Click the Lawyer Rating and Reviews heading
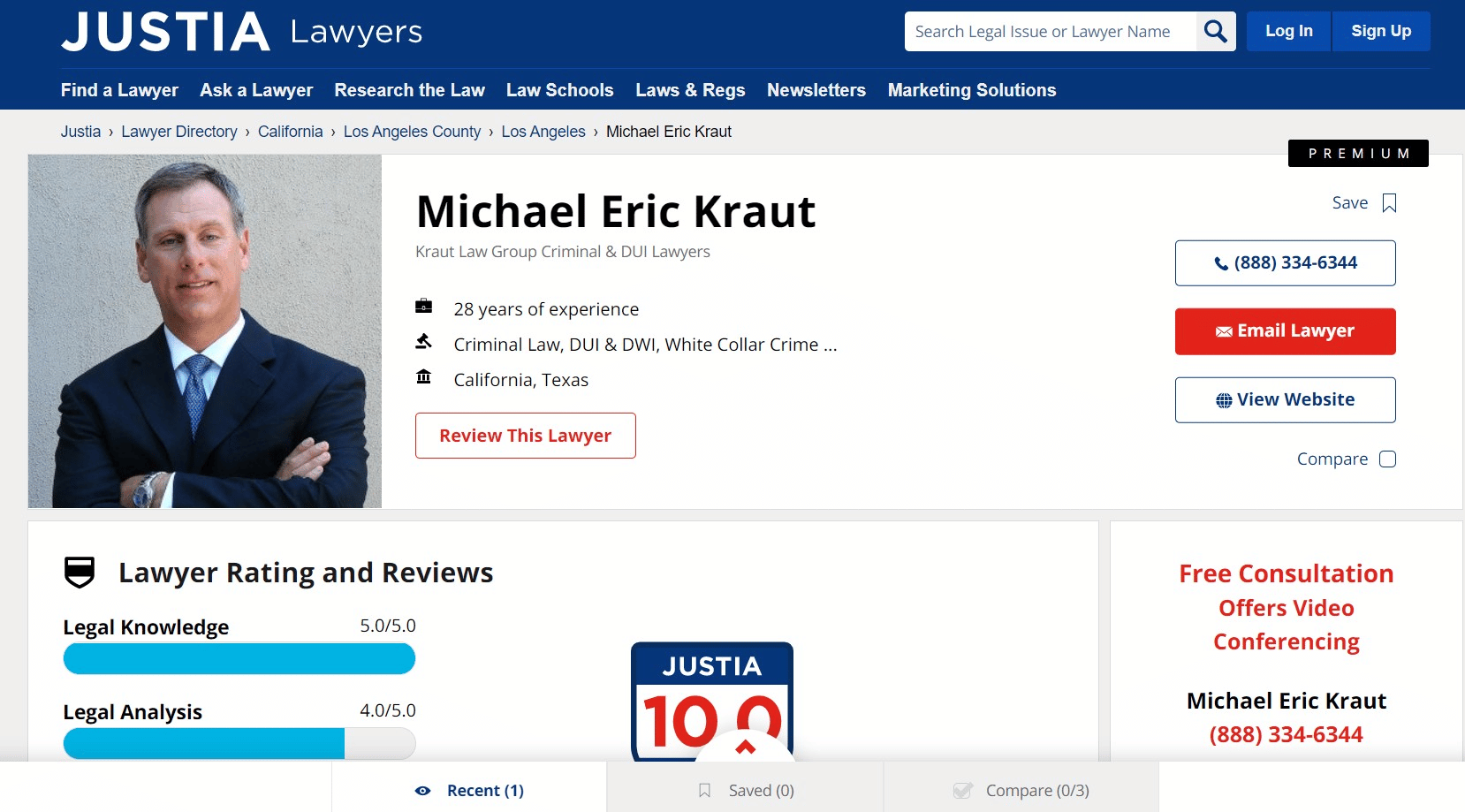Image resolution: width=1465 pixels, height=812 pixels. click(306, 573)
